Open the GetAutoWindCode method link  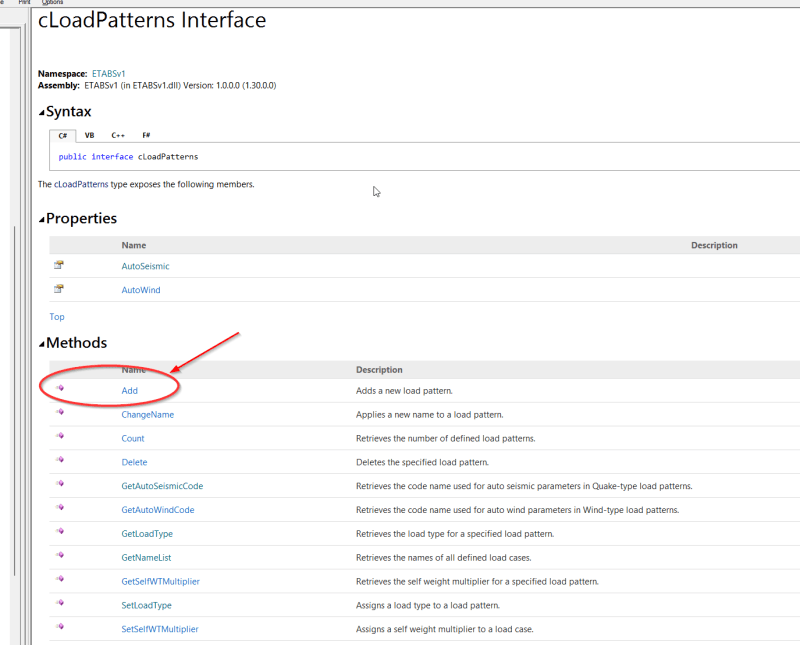click(158, 510)
